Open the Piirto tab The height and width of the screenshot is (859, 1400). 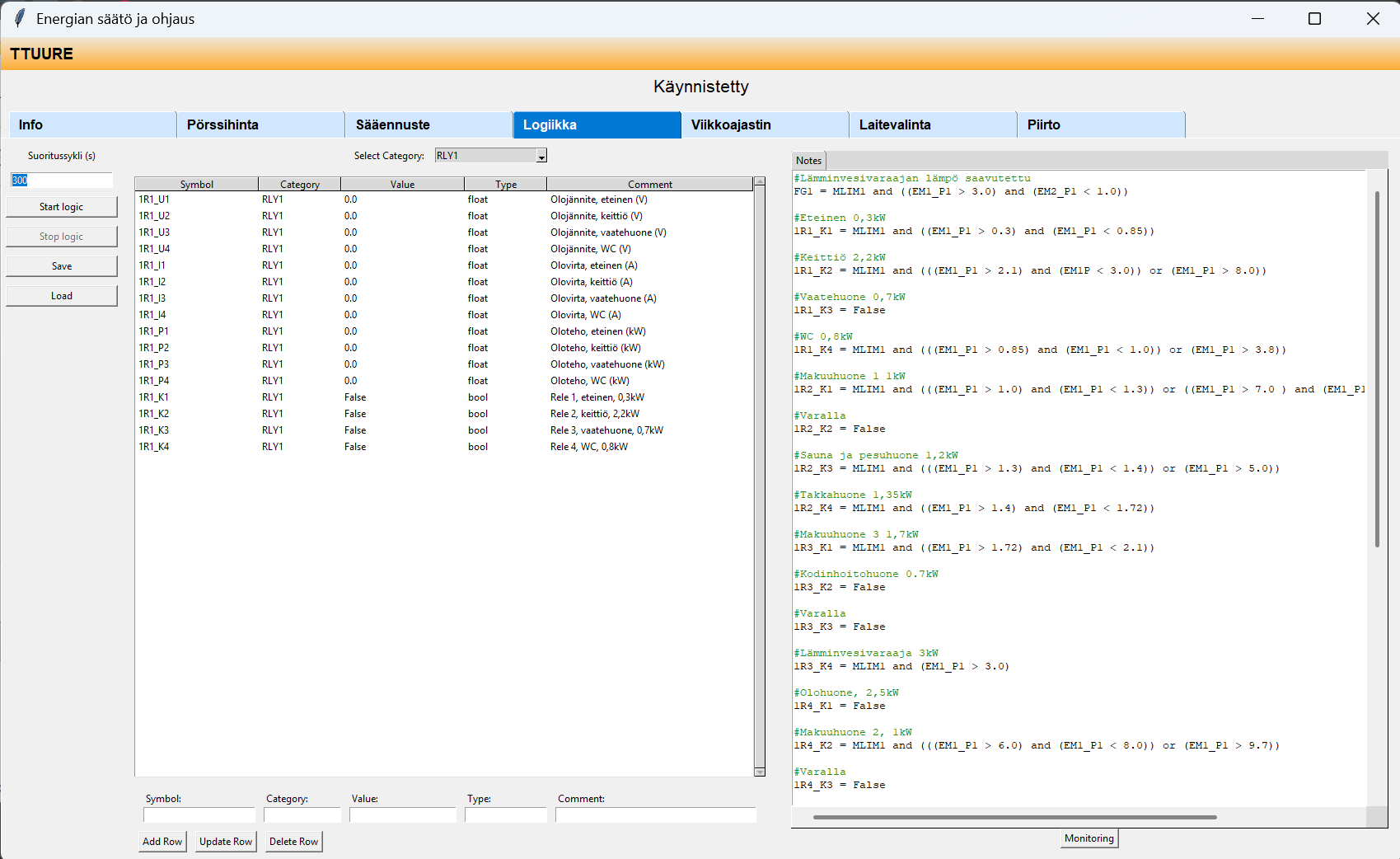1101,124
